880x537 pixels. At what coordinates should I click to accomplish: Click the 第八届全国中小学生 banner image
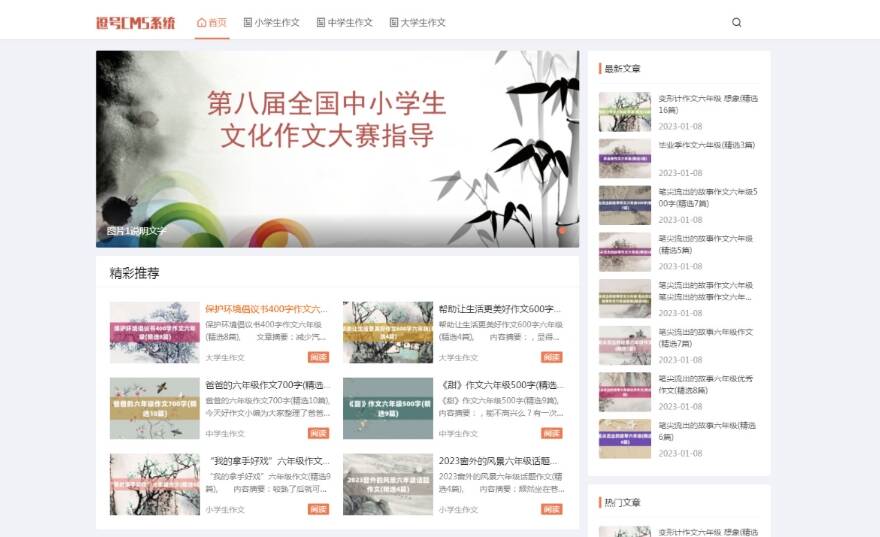coord(337,148)
